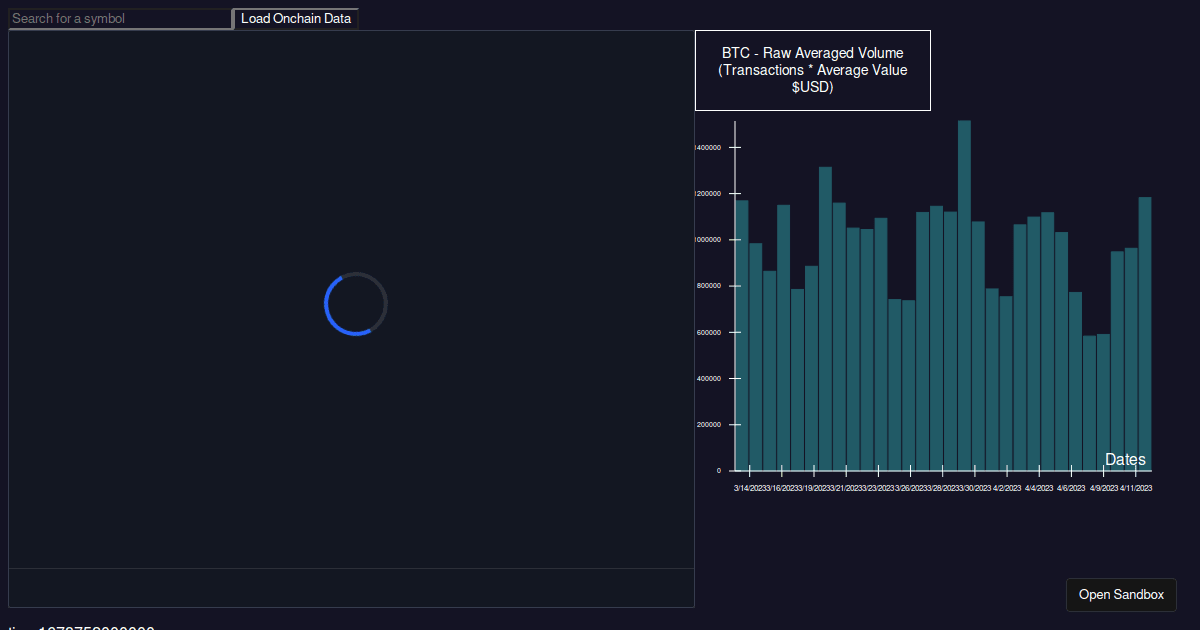Select the 4/11/2023 date label

[x=1137, y=488]
